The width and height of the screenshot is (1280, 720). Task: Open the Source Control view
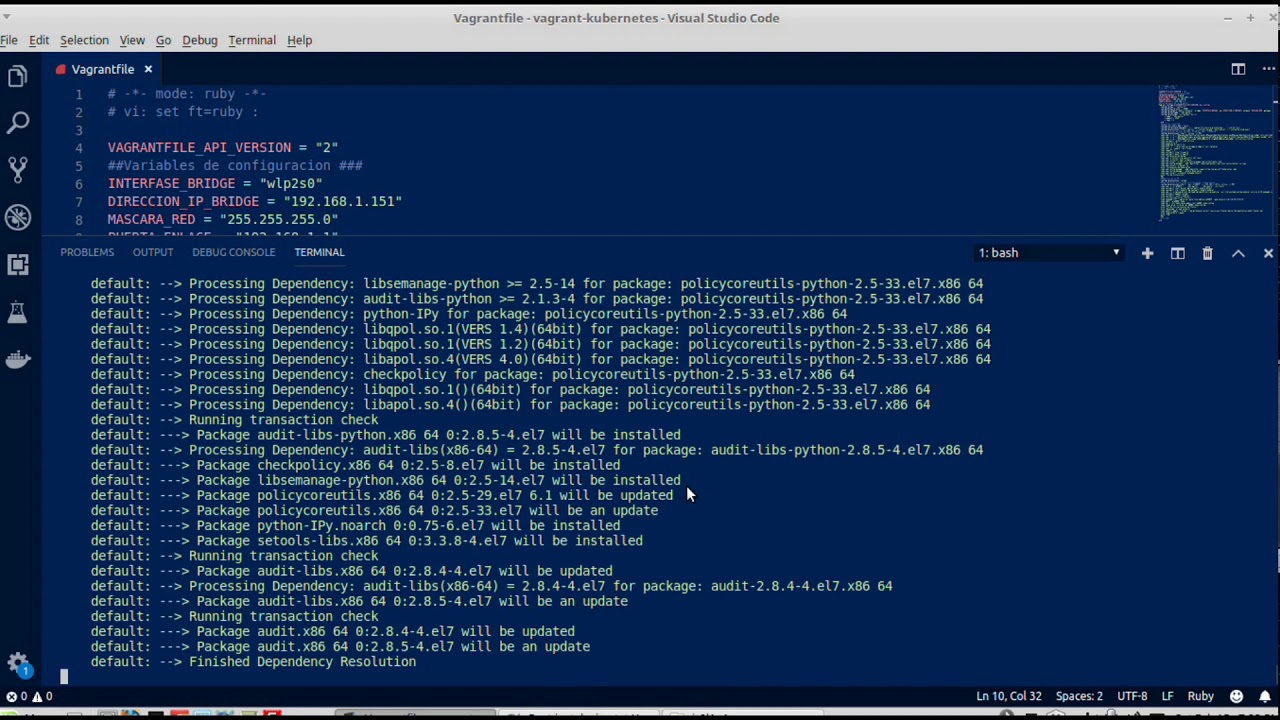pos(17,170)
